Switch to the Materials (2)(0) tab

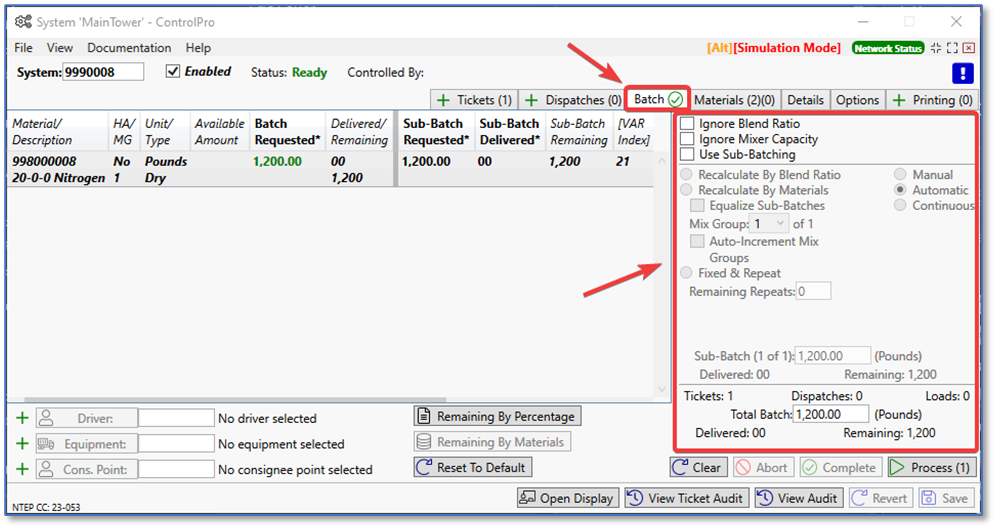pos(734,100)
